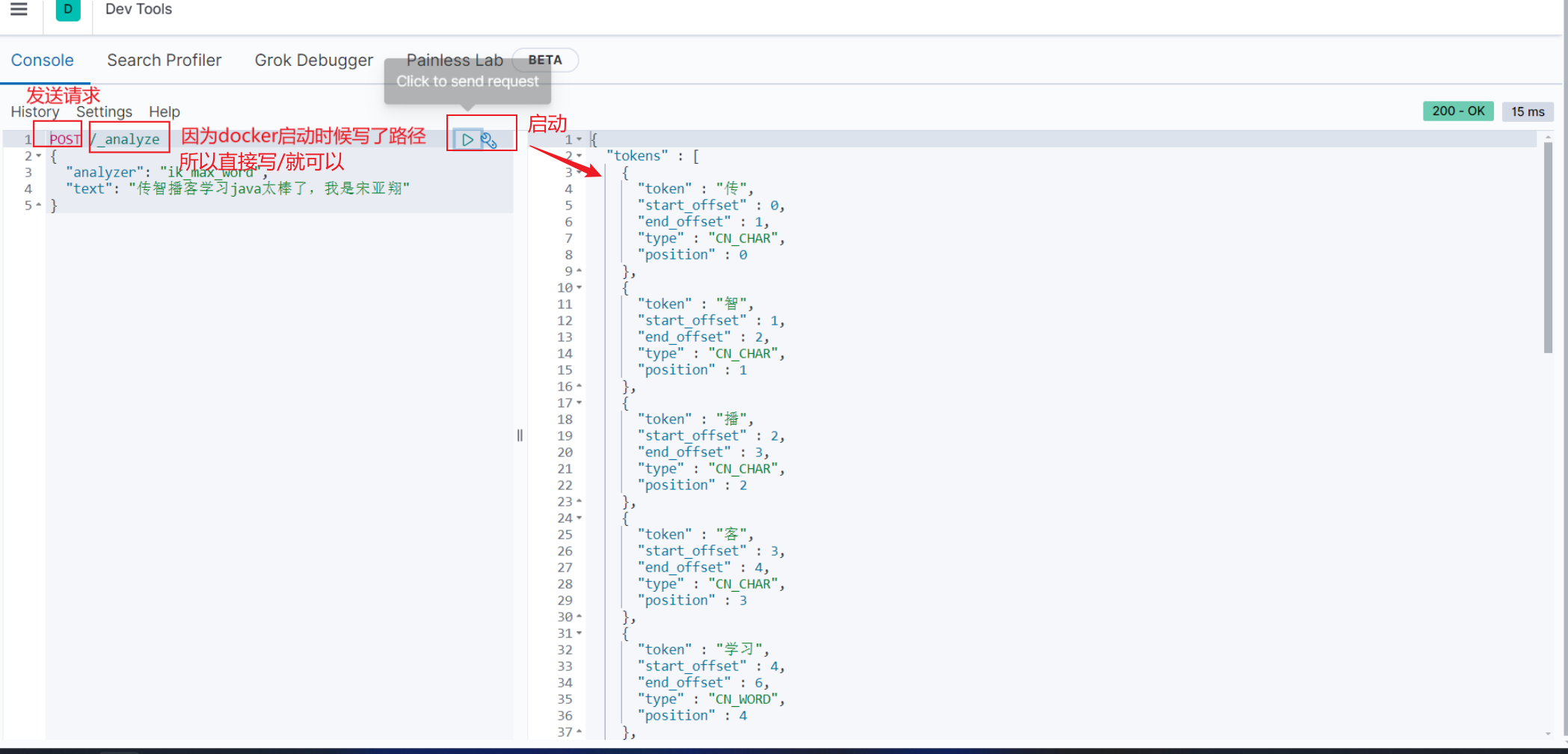This screenshot has height=754, width=1568.
Task: Click the panel resize divider handle
Action: (520, 435)
